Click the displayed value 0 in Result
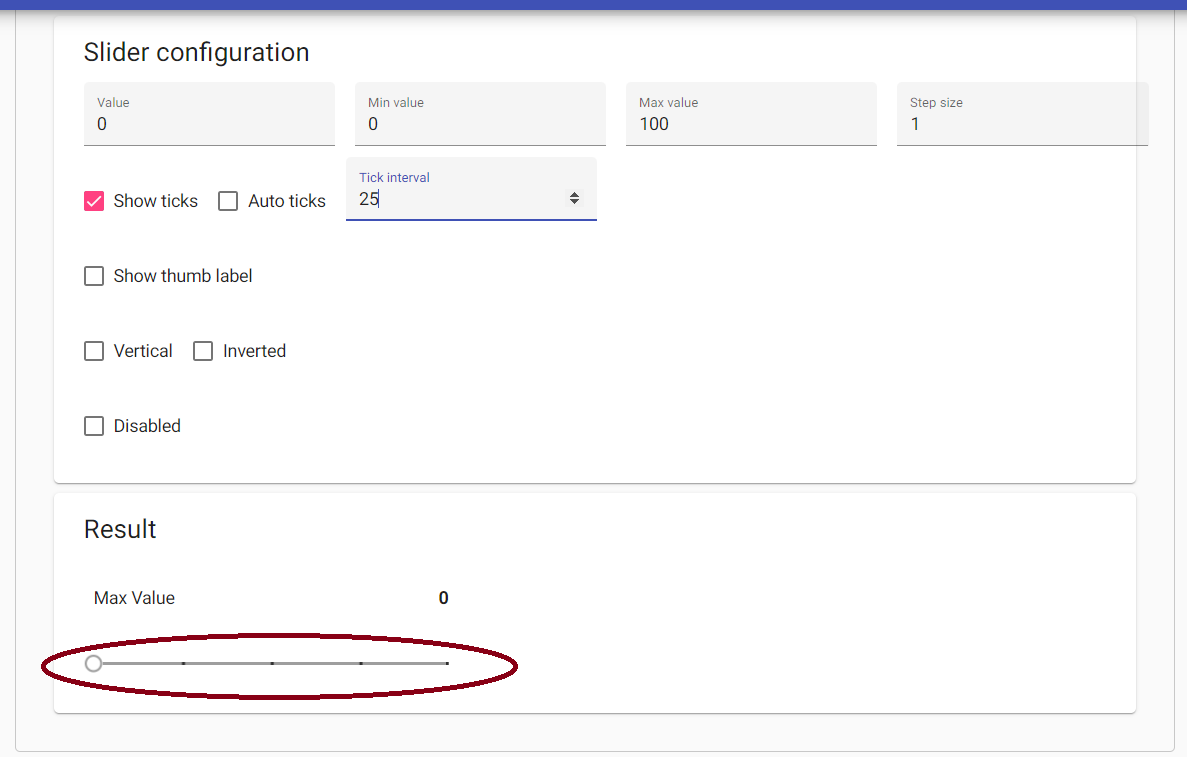This screenshot has height=757, width=1187. tap(443, 597)
